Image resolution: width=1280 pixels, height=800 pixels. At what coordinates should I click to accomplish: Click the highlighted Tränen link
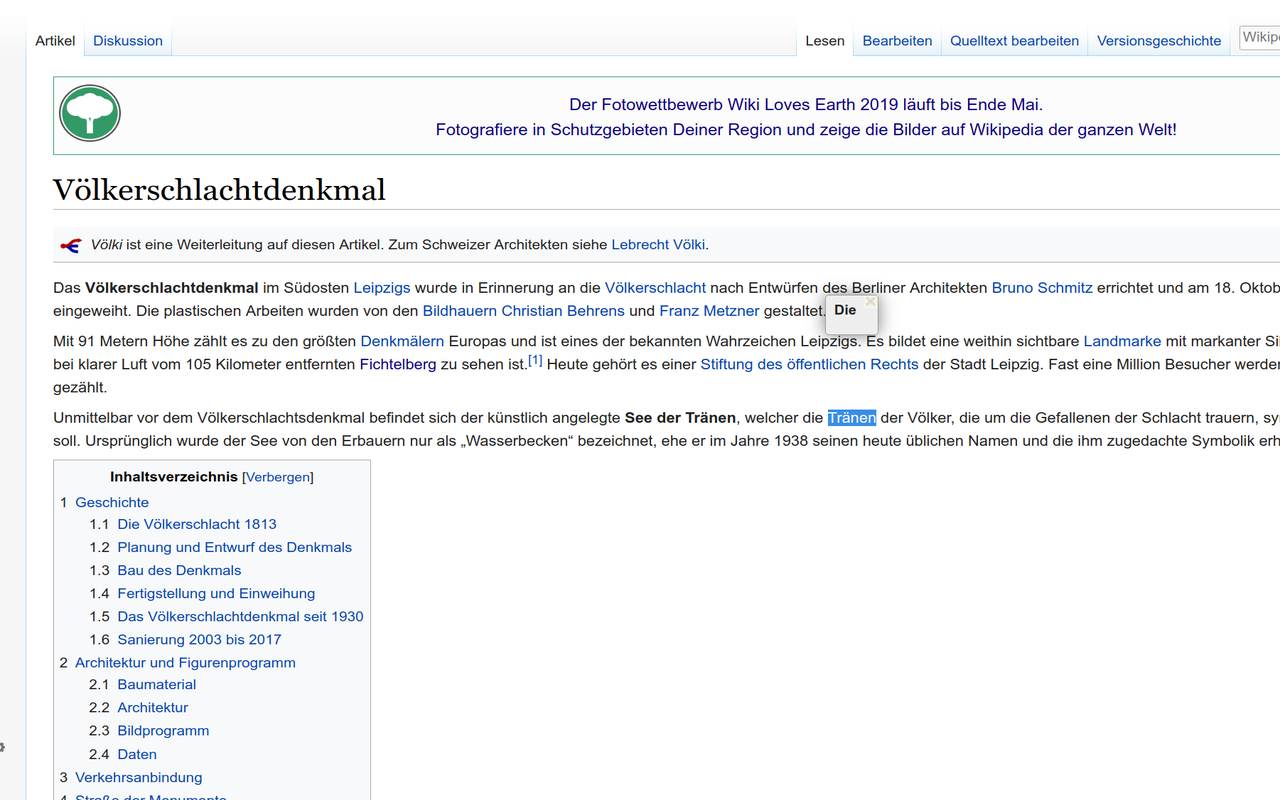point(852,417)
